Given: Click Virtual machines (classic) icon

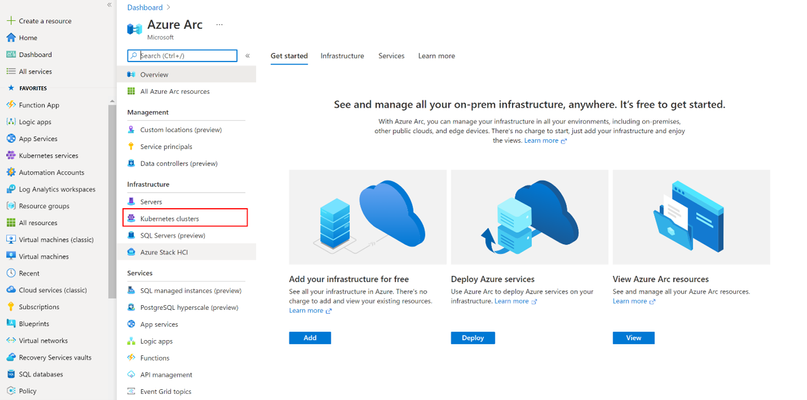Looking at the screenshot, I should (x=10, y=239).
